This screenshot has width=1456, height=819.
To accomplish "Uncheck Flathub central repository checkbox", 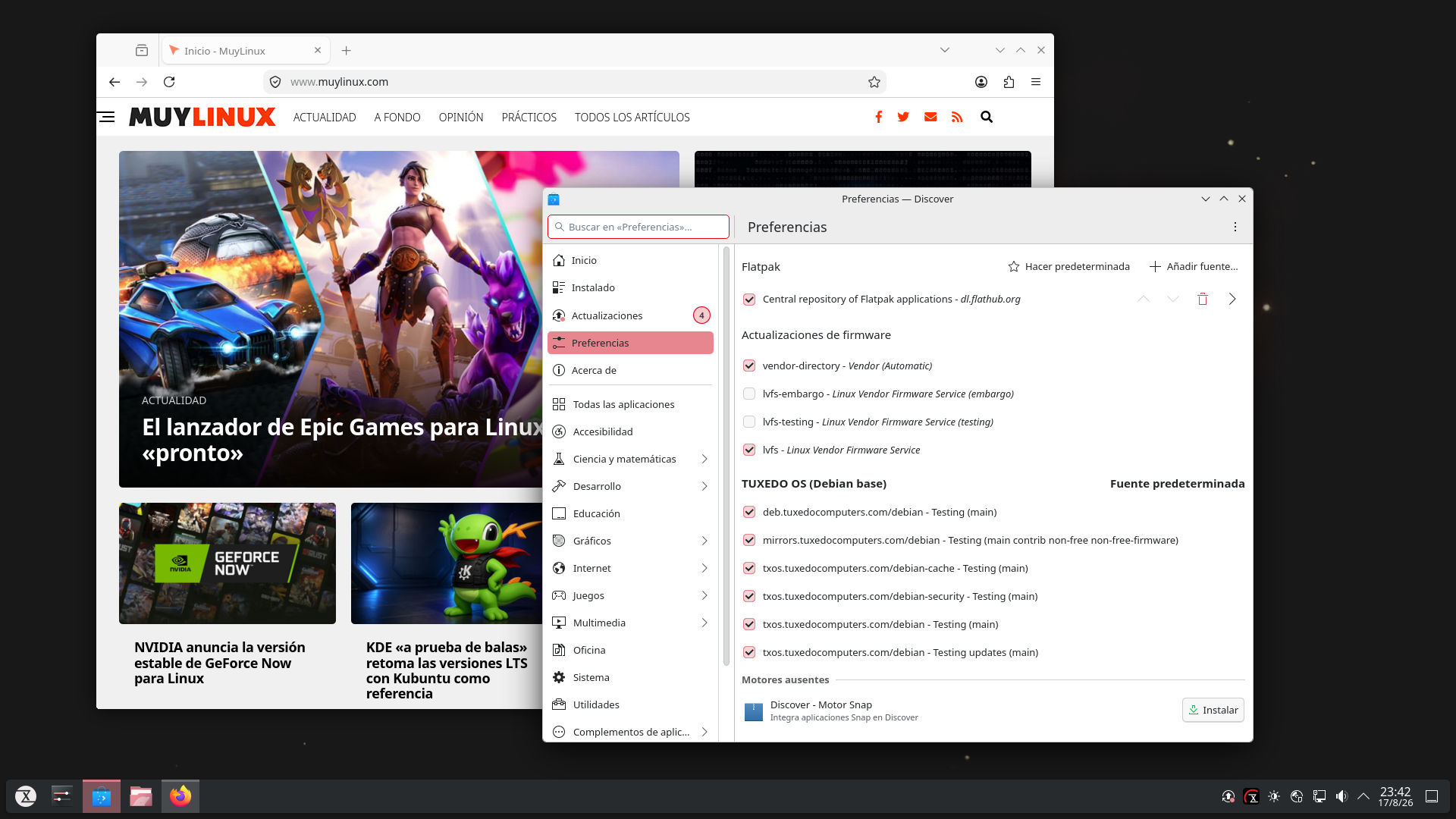I will [749, 300].
